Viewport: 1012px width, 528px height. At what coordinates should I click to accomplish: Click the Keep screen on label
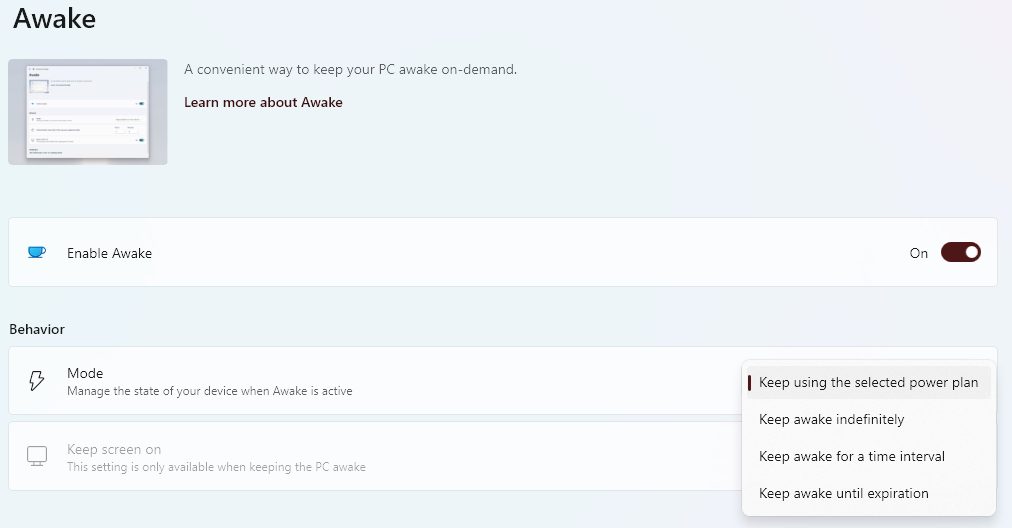click(x=114, y=449)
